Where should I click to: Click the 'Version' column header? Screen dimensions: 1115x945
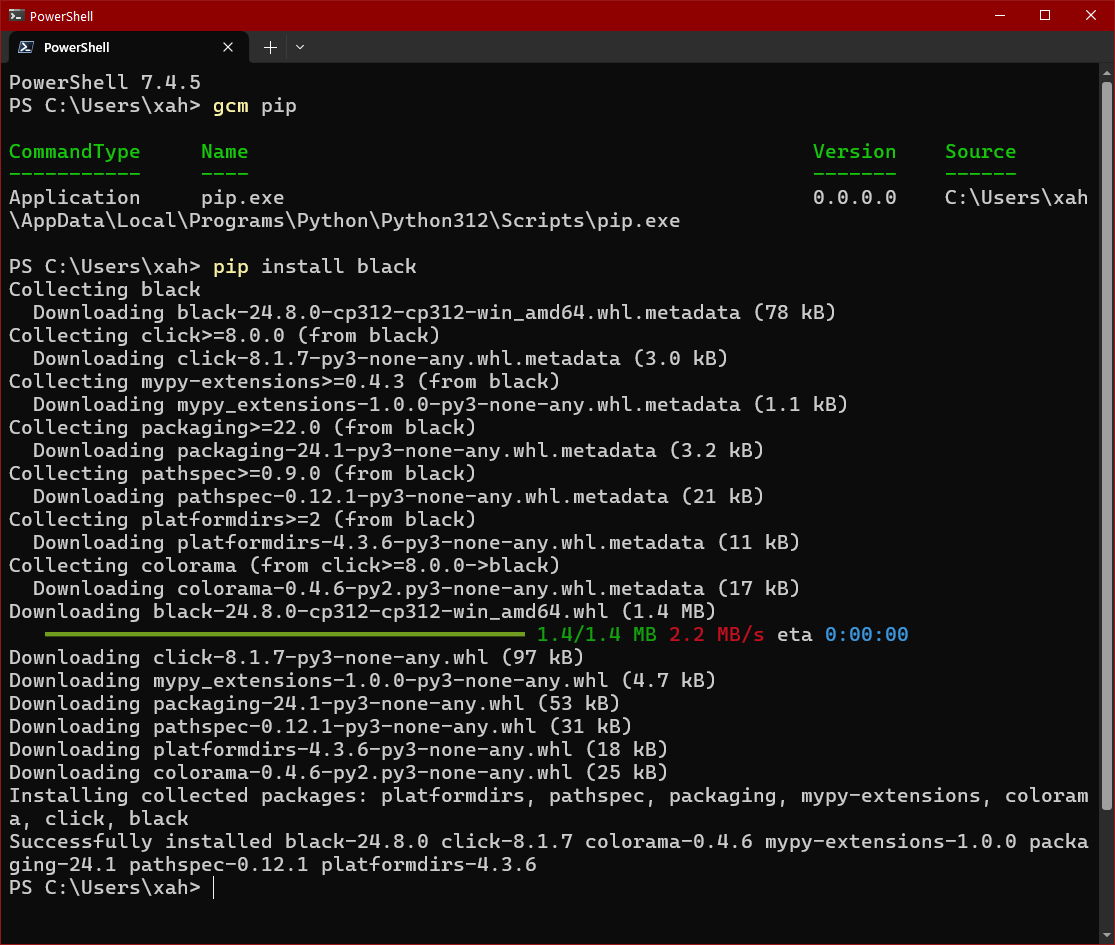[854, 151]
